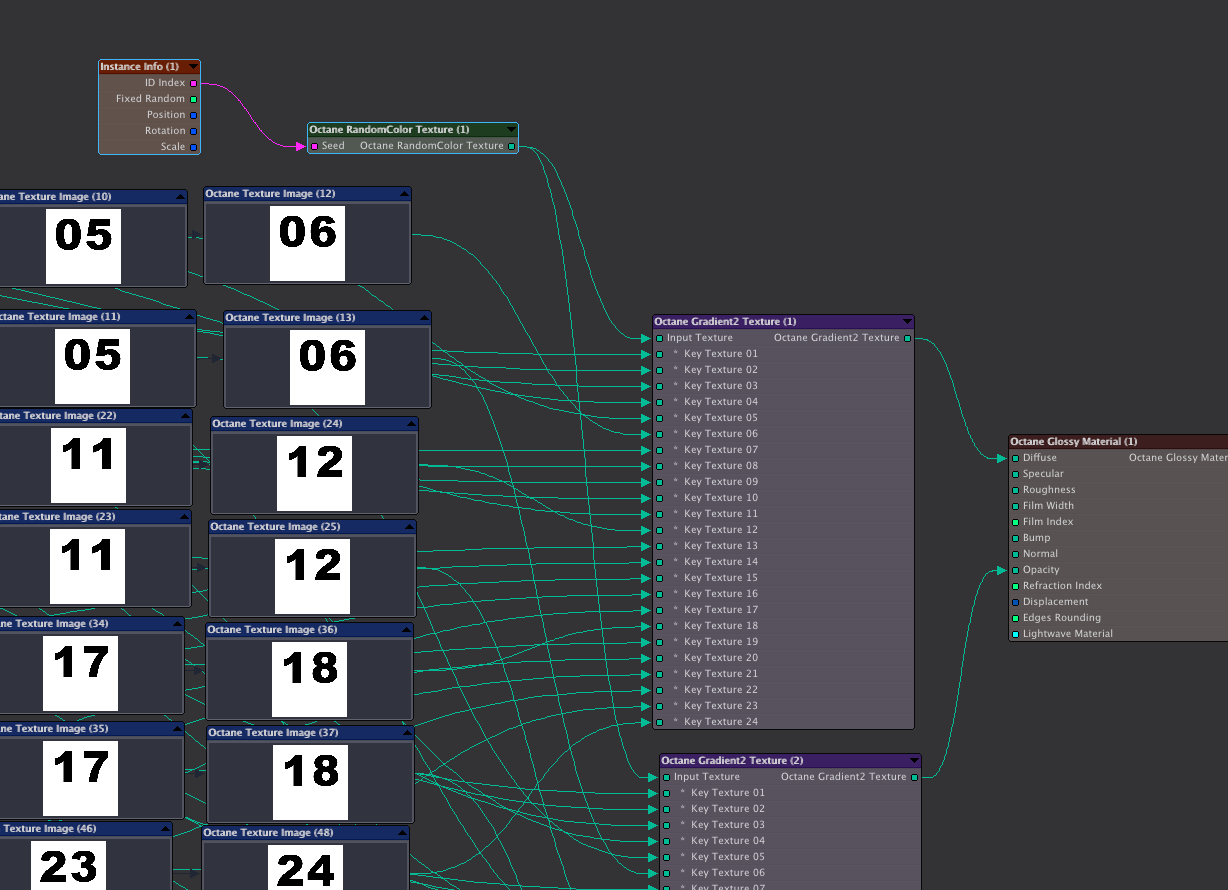Click the Key Texture 20 label

(x=721, y=658)
